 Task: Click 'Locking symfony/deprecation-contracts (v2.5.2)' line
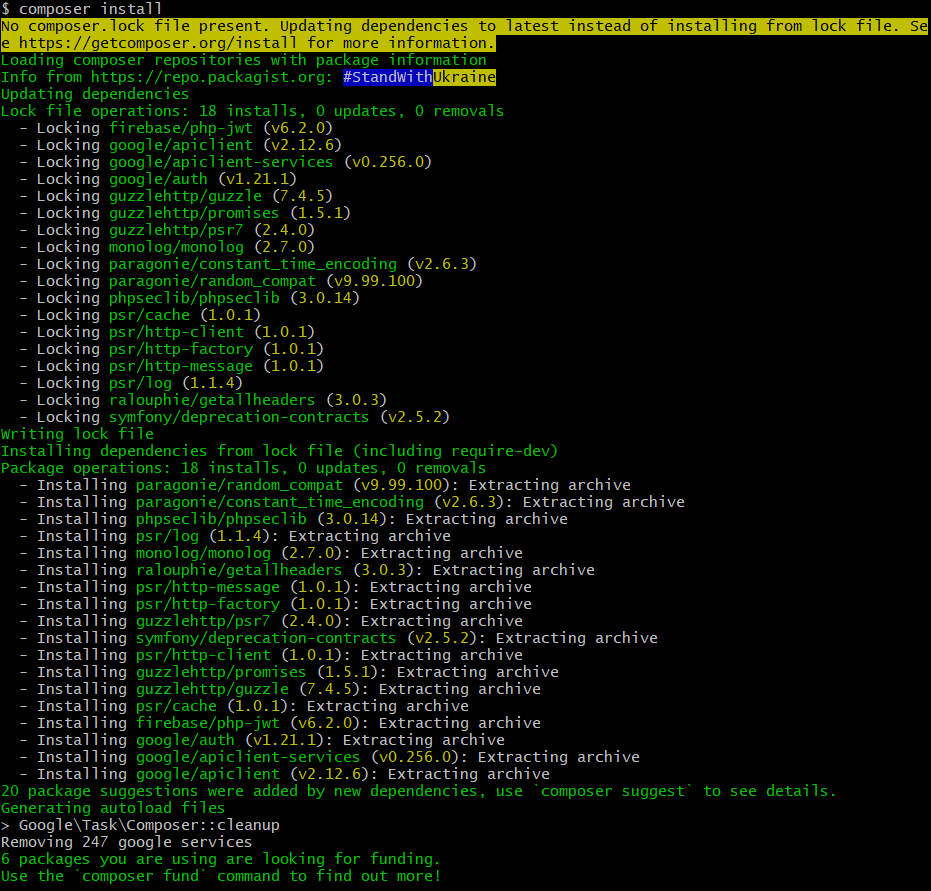point(234,417)
